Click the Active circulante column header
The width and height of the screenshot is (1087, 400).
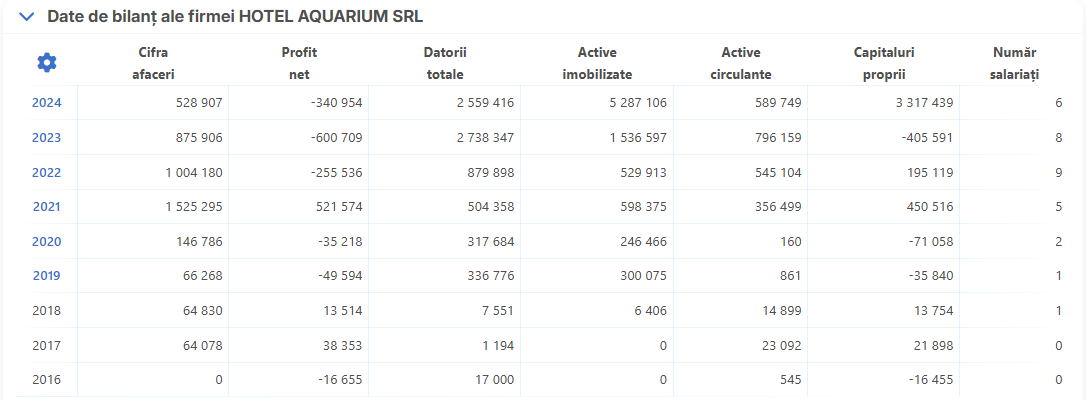click(741, 63)
